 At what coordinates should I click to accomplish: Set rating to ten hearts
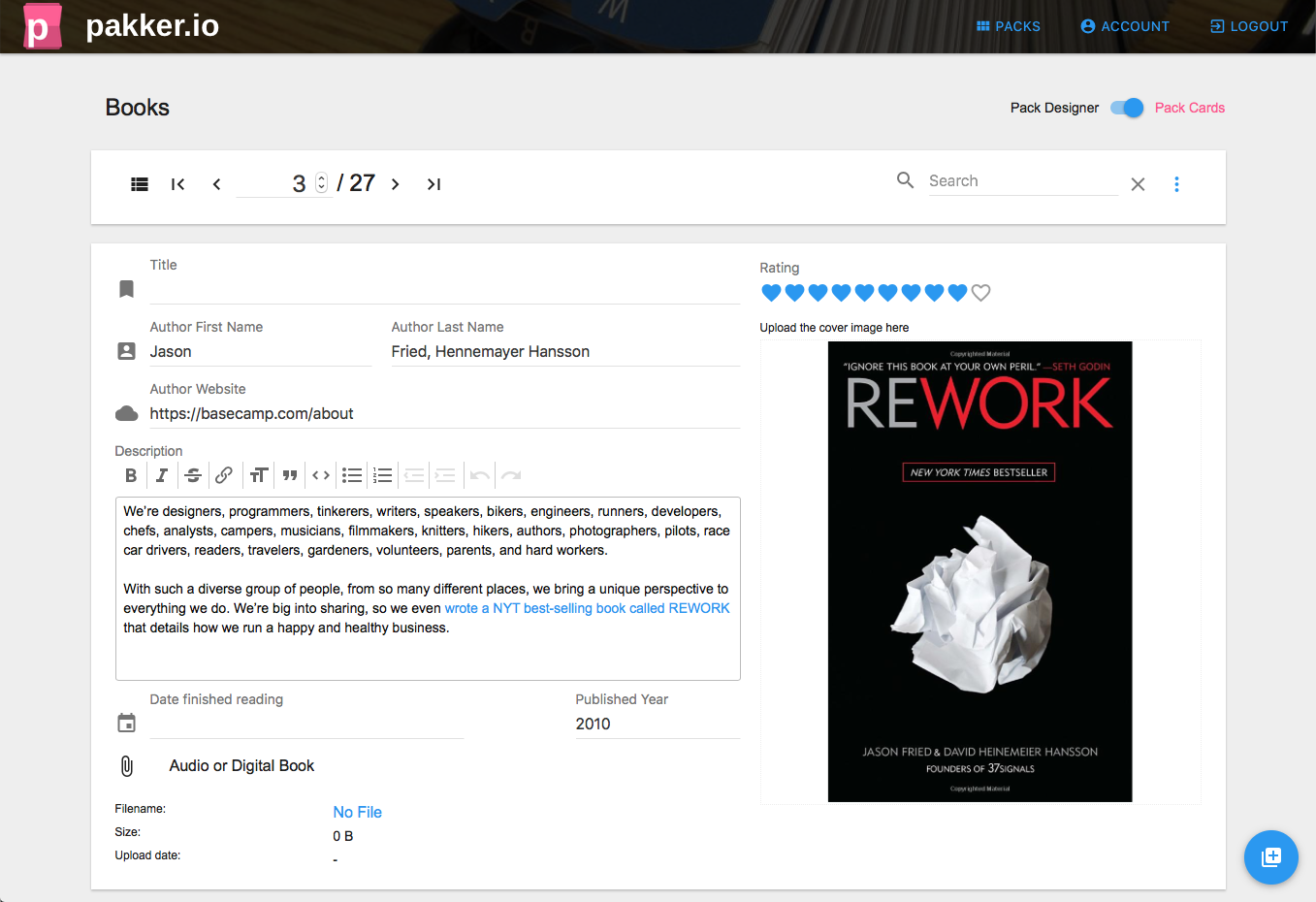[980, 293]
